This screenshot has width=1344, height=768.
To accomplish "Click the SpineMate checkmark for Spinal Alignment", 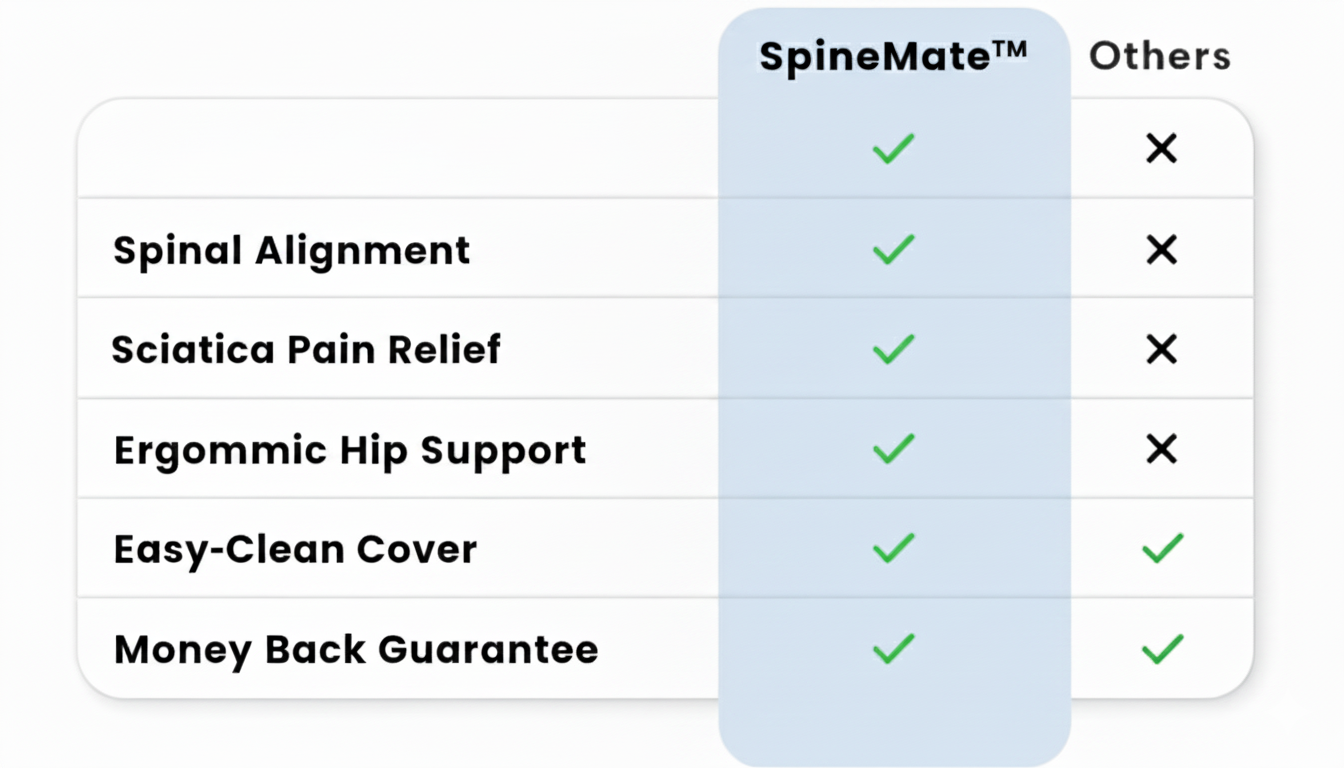I will 893,249.
